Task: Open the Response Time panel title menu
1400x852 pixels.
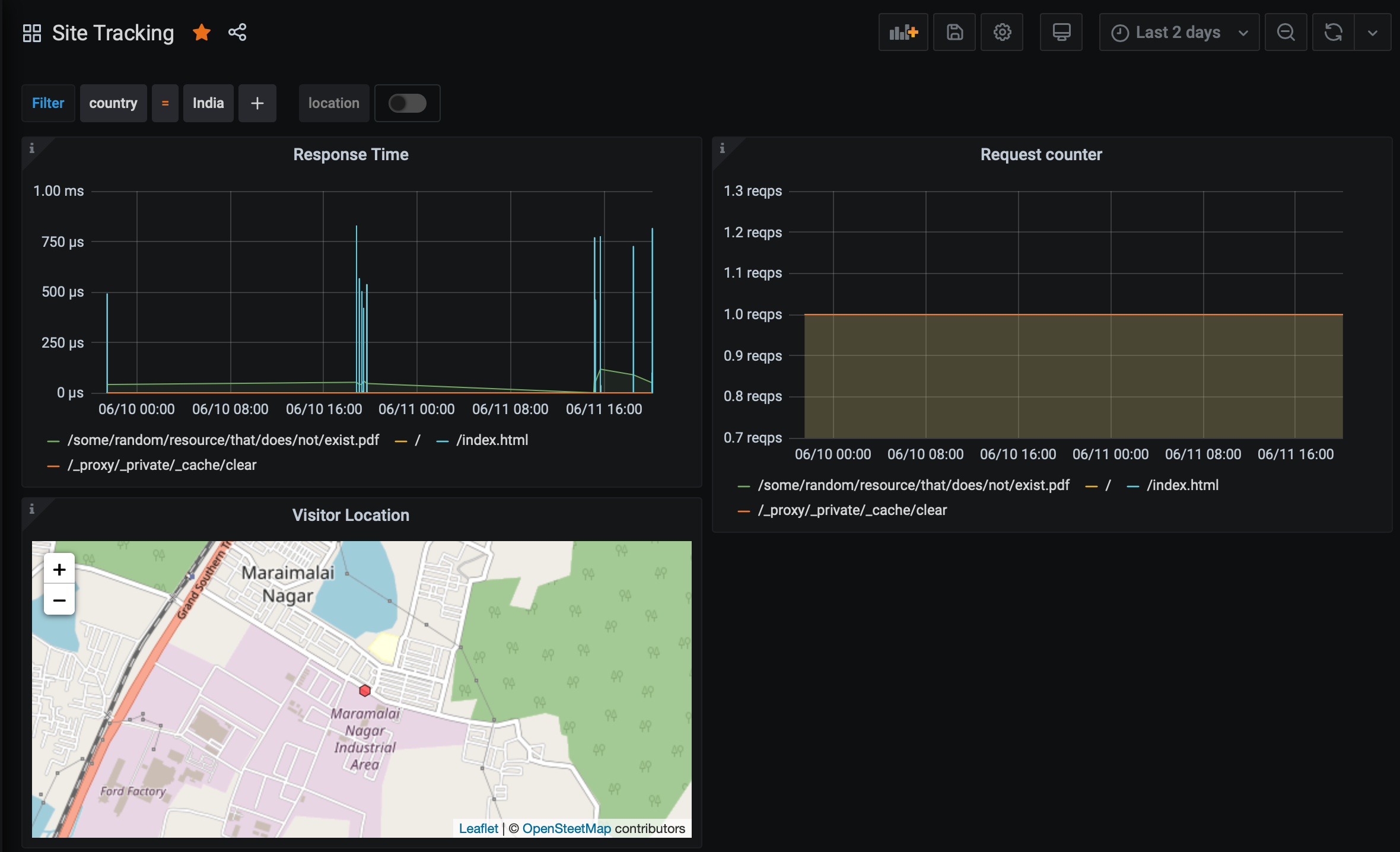Action: coord(351,154)
